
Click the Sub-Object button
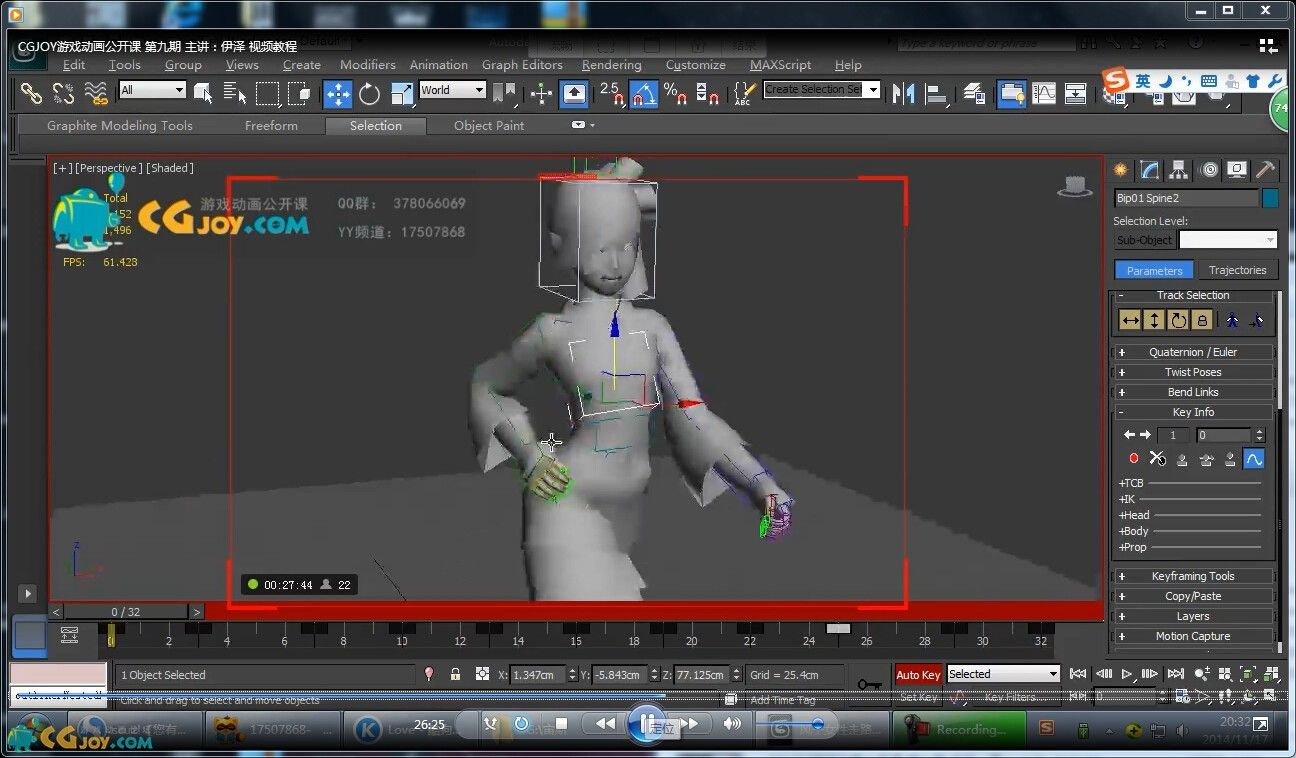(x=1144, y=240)
